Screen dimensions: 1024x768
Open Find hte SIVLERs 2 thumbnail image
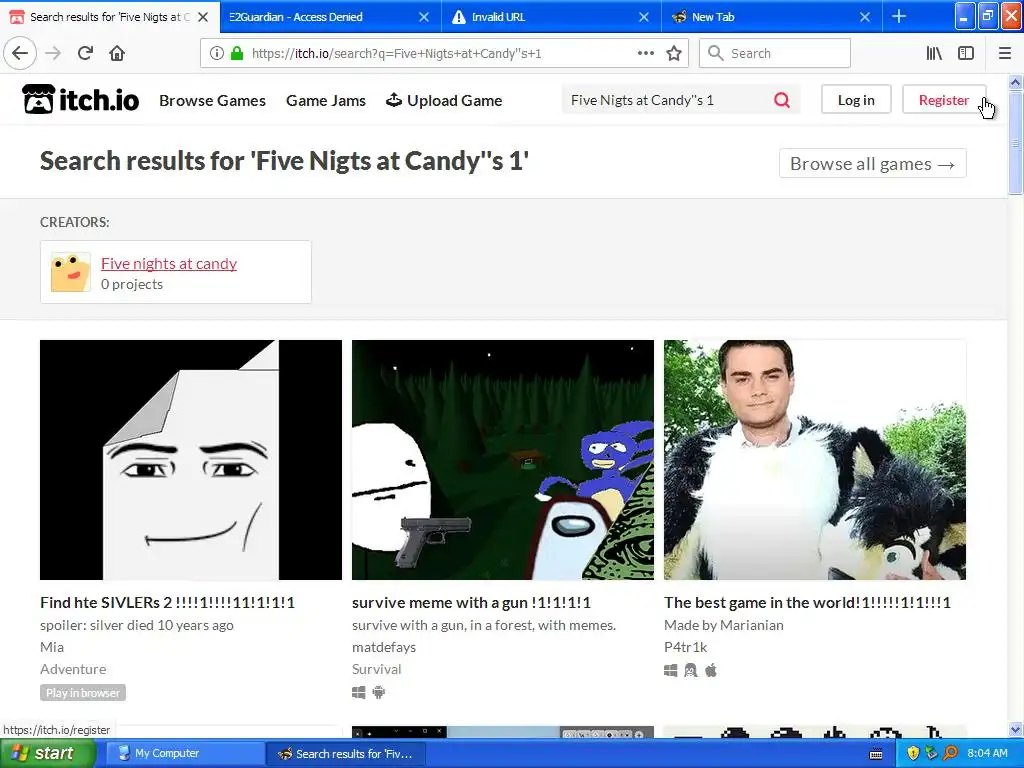coord(191,460)
